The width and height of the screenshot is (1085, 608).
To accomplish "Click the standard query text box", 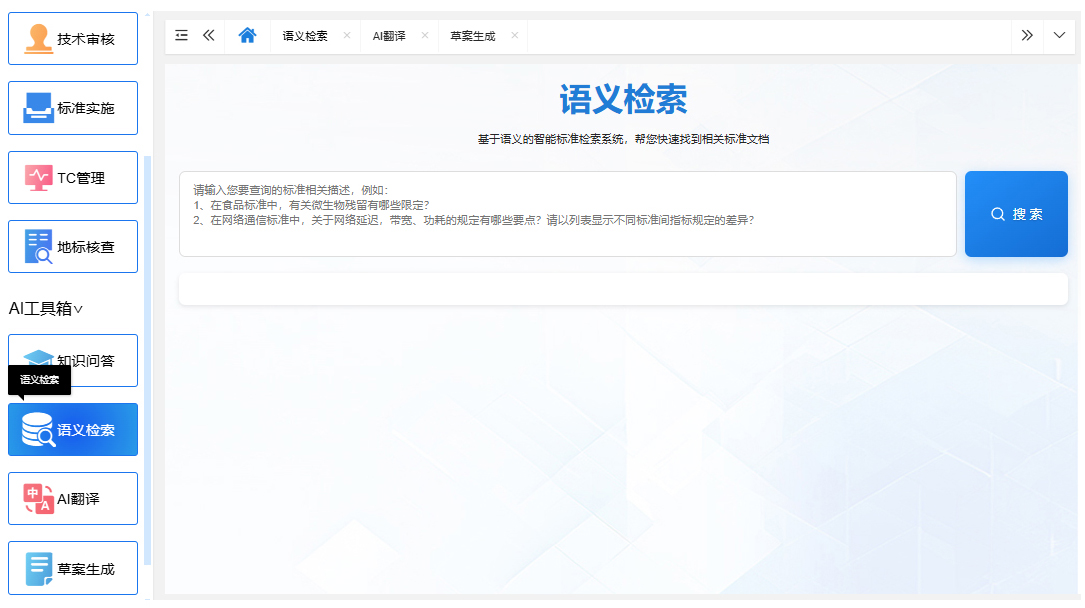I will tap(567, 214).
